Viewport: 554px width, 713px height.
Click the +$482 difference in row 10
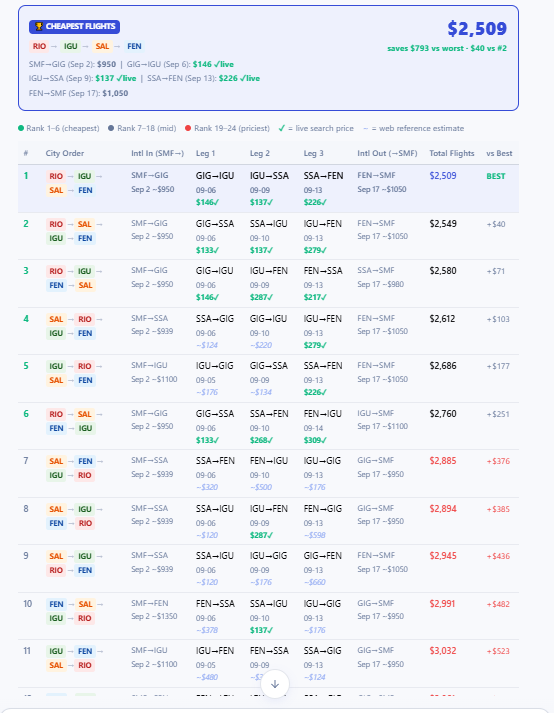pos(498,604)
